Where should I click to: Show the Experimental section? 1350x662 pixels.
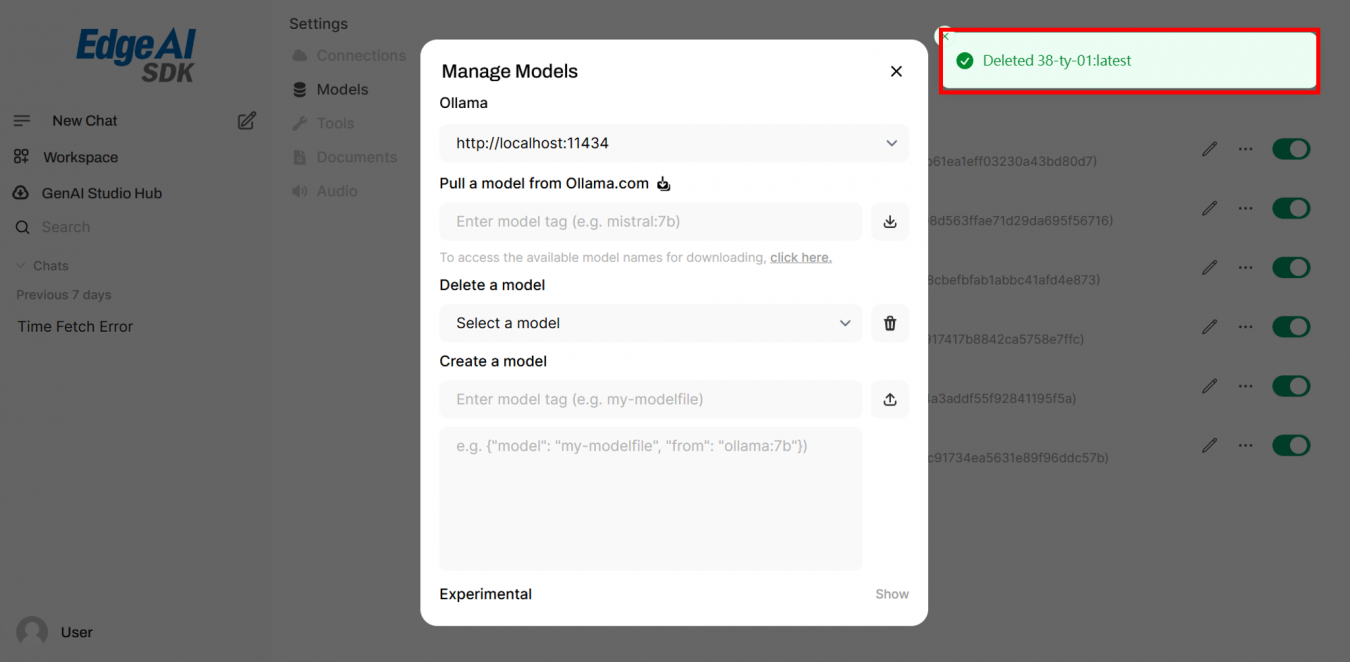pyautogui.click(x=891, y=594)
